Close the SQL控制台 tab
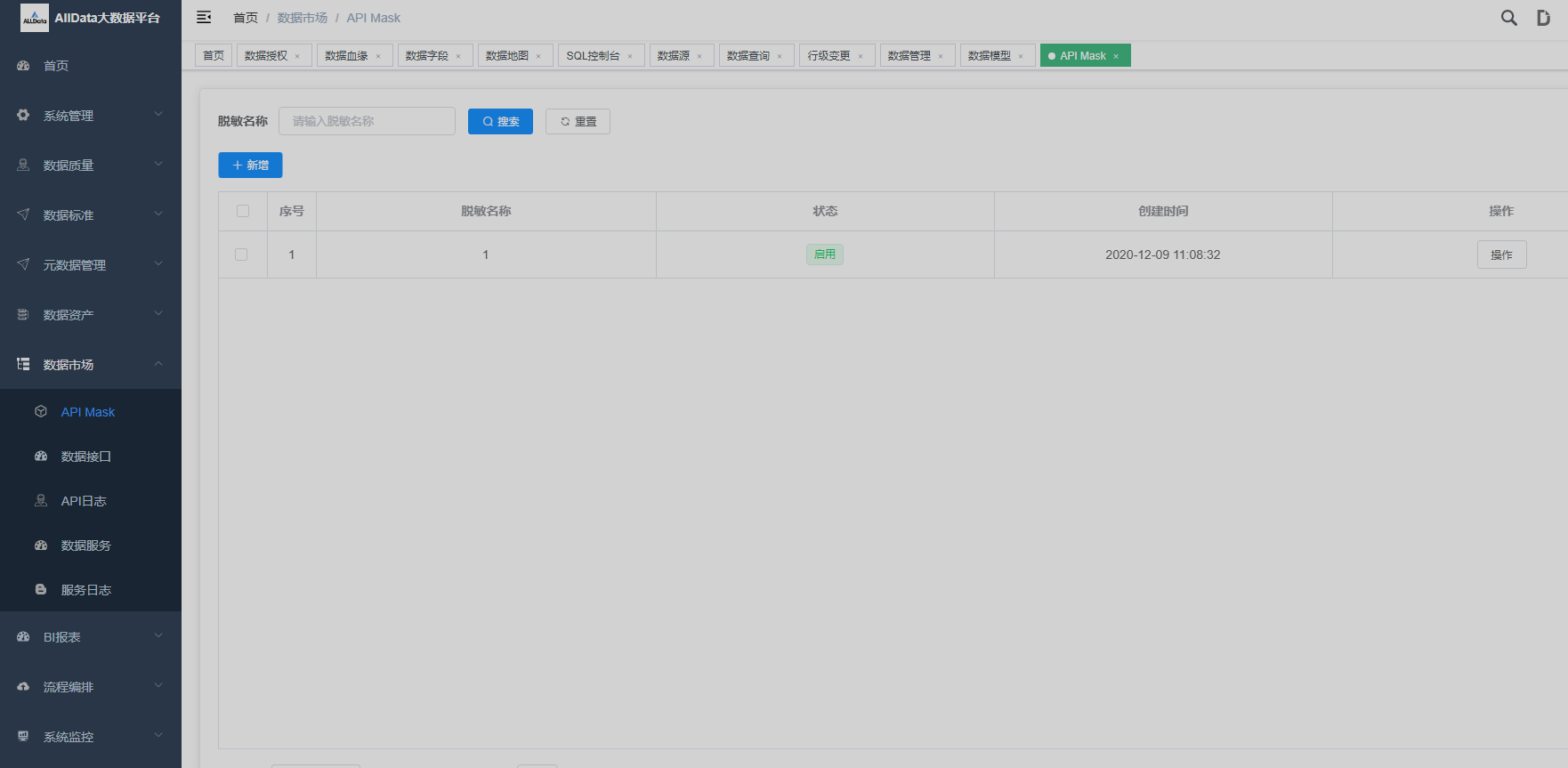This screenshot has width=1568, height=768. 630,56
